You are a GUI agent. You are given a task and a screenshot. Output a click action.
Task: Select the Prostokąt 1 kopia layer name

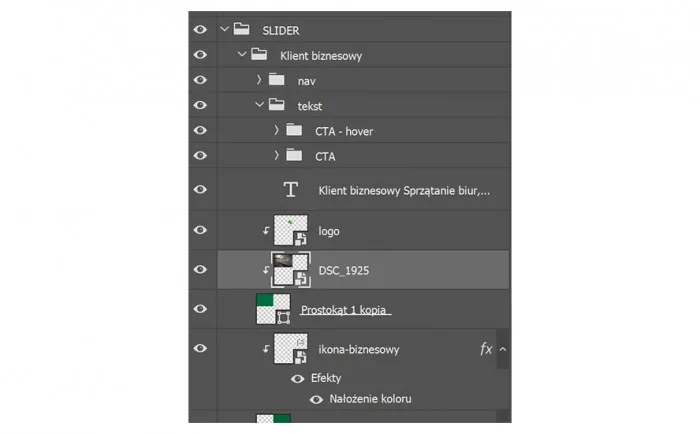coord(345,310)
